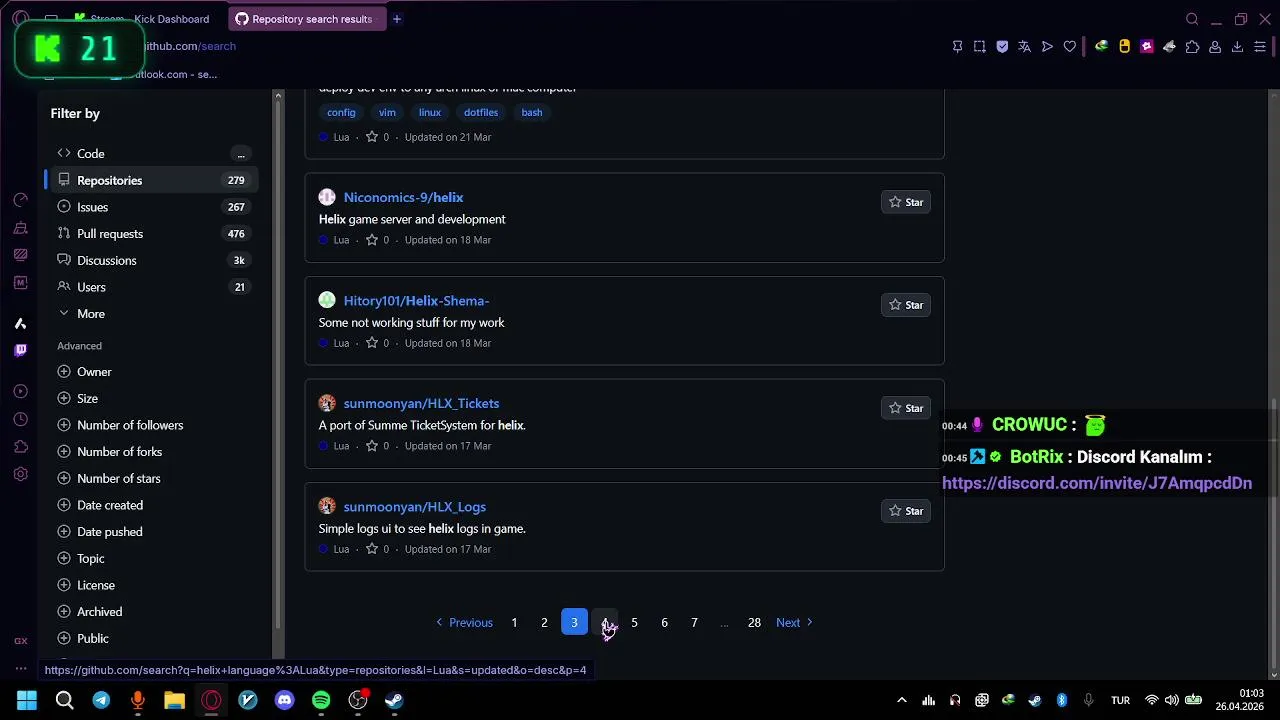1280x720 pixels.
Task: Click the dotfiles topic tag
Action: tap(481, 112)
